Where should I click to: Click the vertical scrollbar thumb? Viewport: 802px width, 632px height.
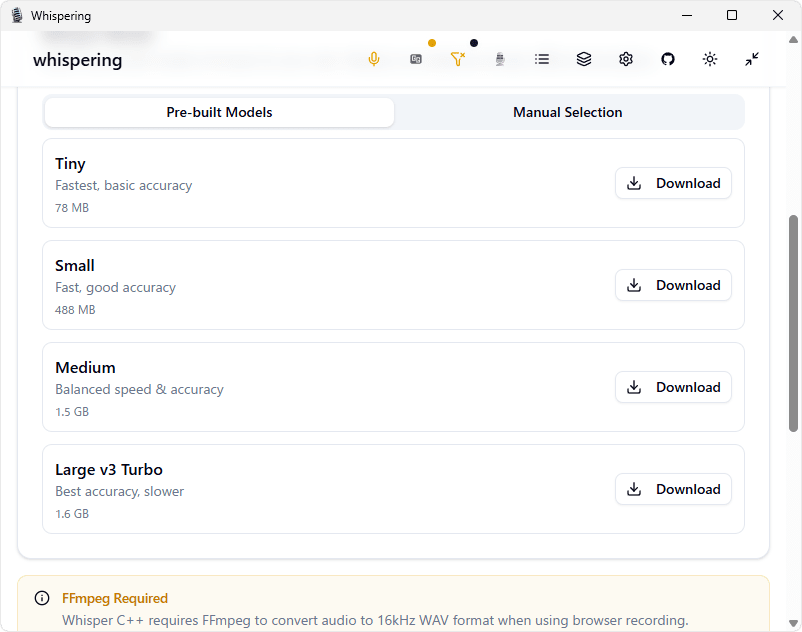coord(794,322)
